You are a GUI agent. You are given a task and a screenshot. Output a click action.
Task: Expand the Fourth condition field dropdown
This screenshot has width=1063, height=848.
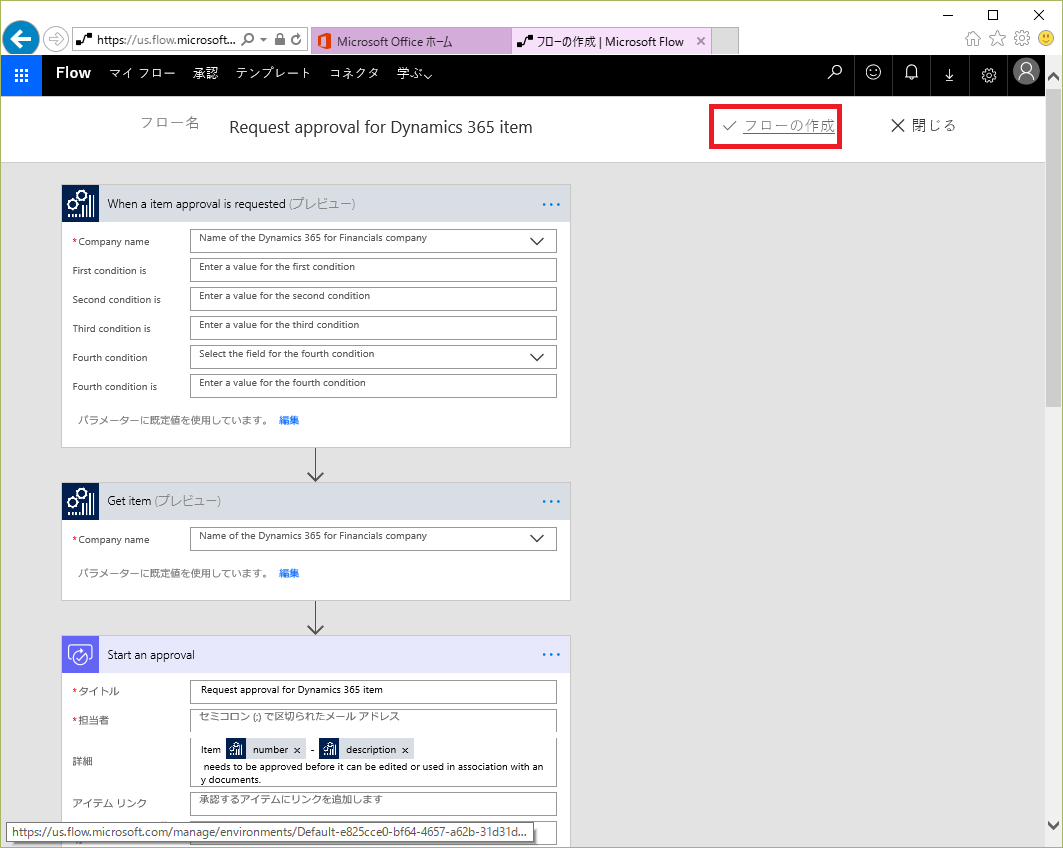pos(537,357)
